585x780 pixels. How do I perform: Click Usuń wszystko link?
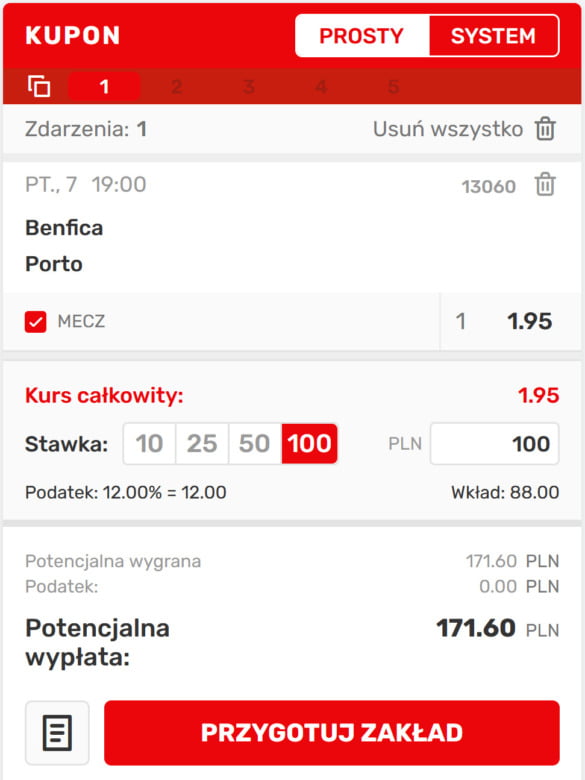448,129
